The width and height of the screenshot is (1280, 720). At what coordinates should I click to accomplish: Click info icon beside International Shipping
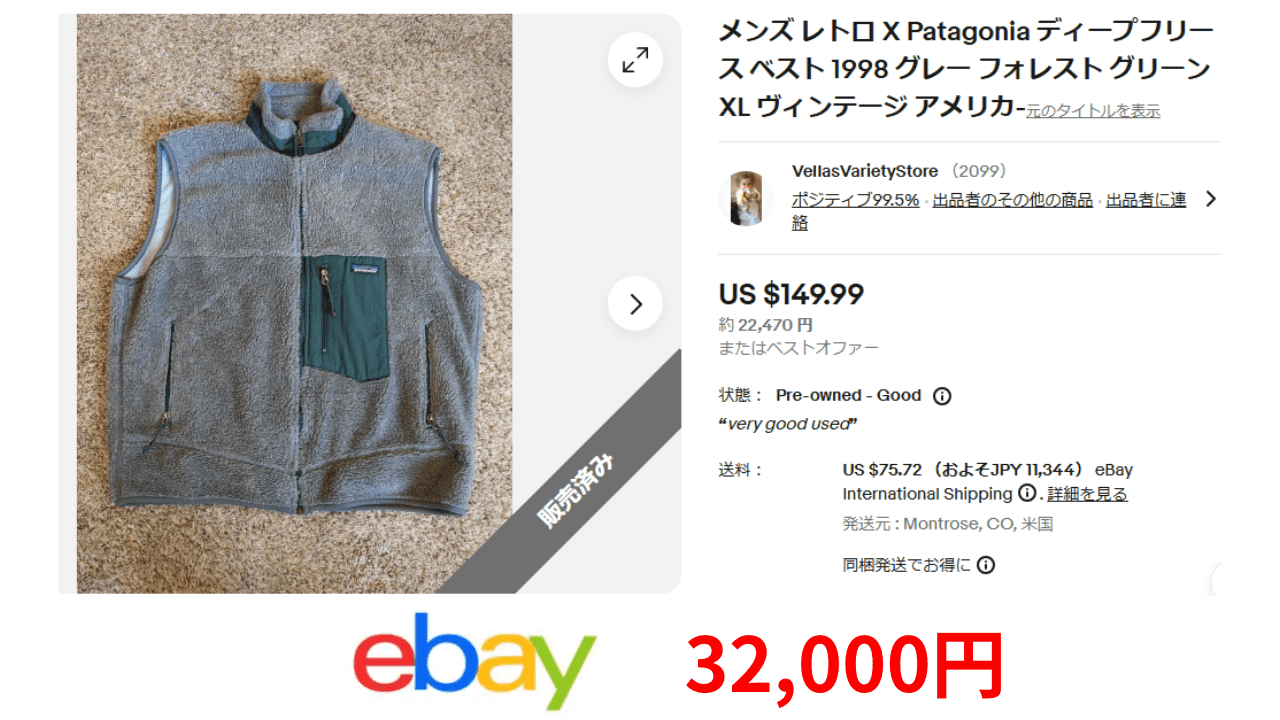[x=1027, y=493]
